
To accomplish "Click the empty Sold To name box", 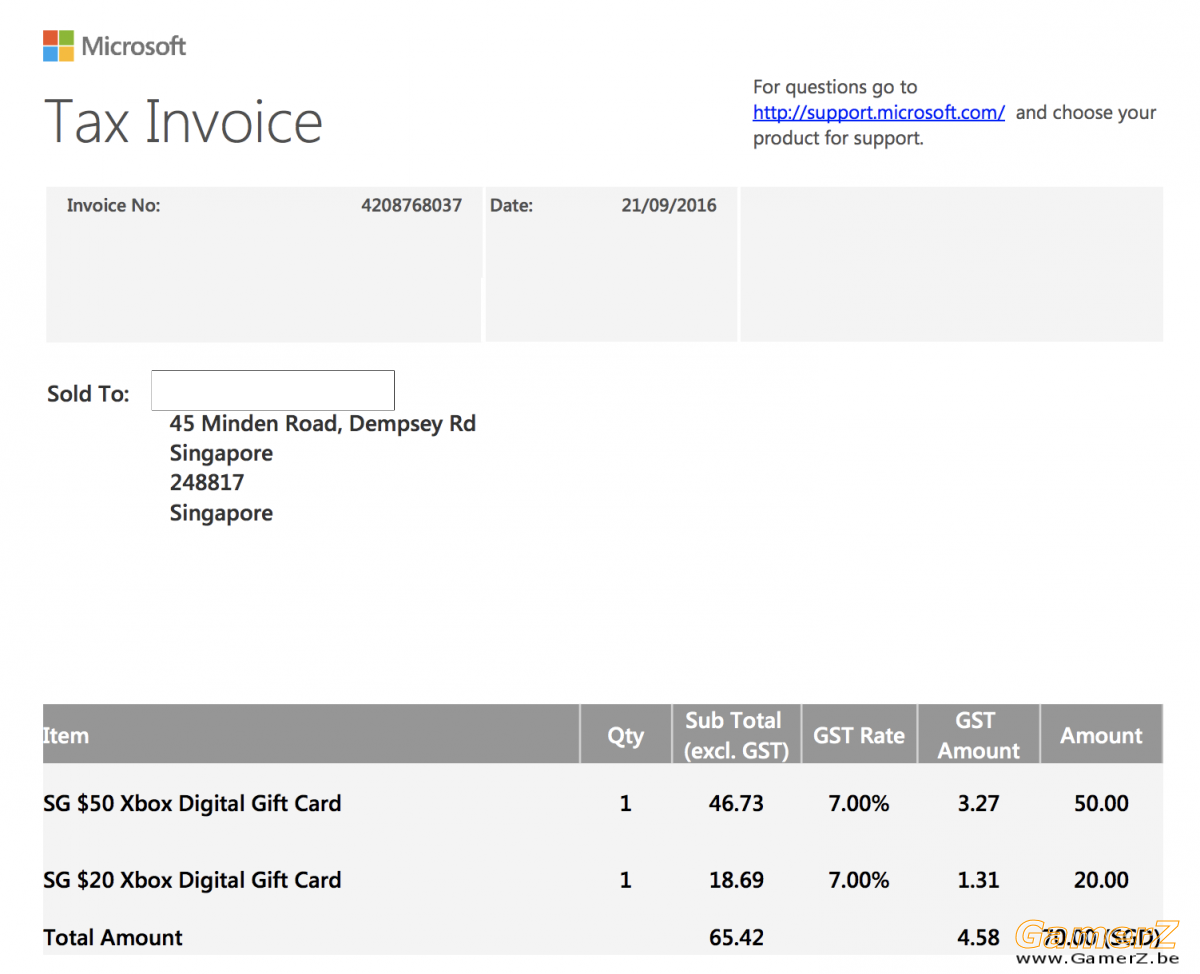I will [273, 390].
